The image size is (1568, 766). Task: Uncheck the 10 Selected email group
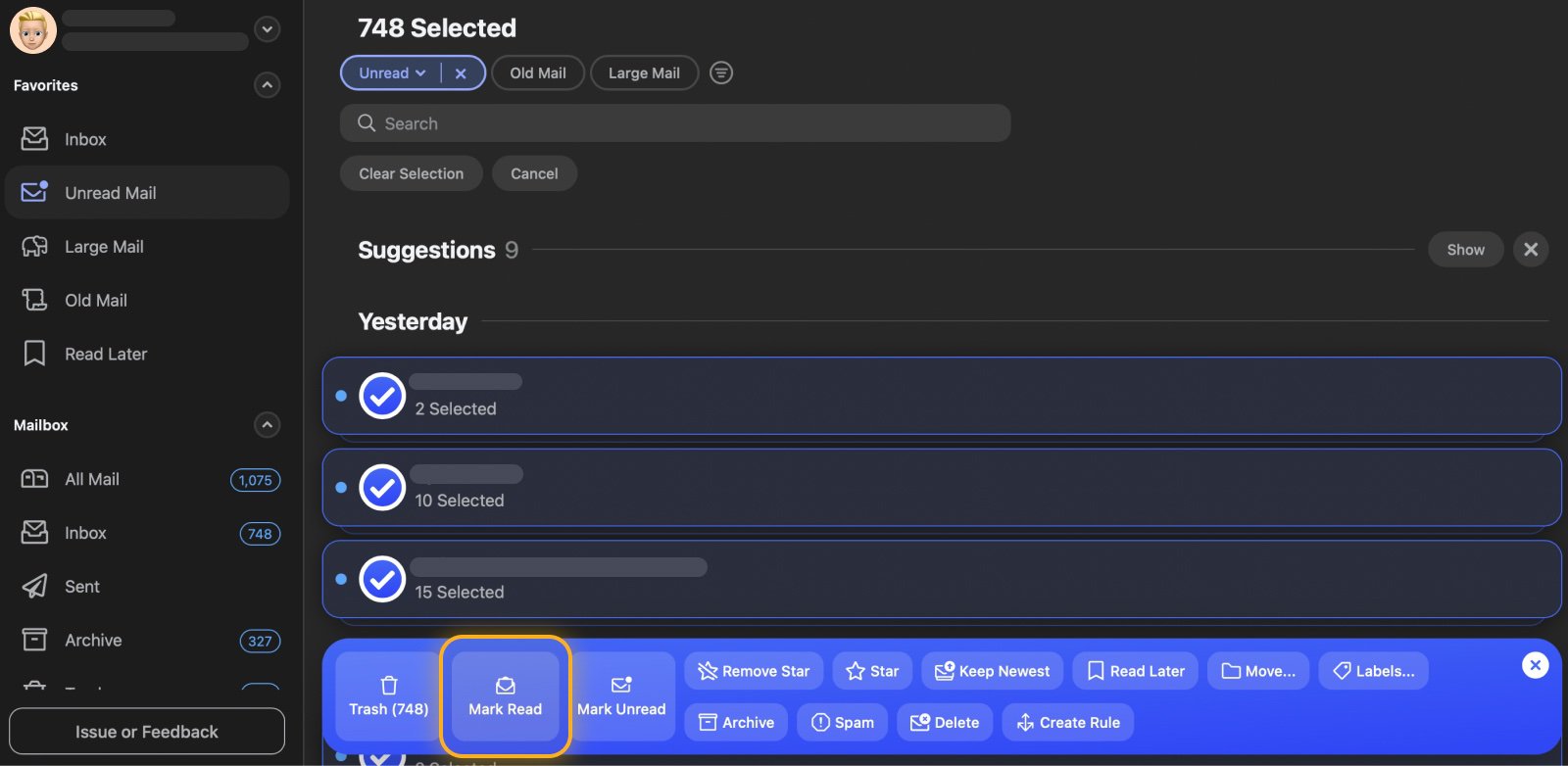382,488
